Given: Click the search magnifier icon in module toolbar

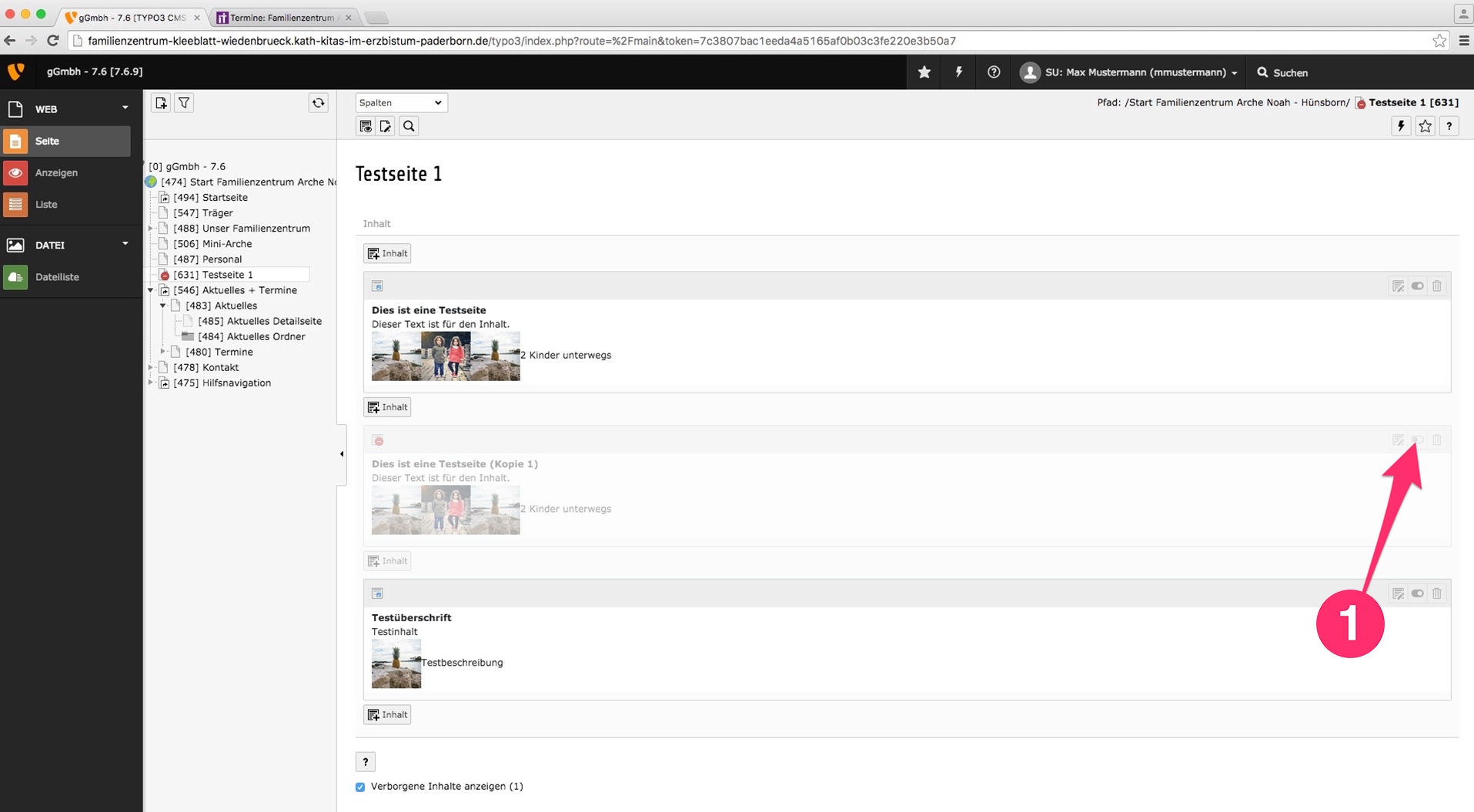Looking at the screenshot, I should tap(409, 126).
